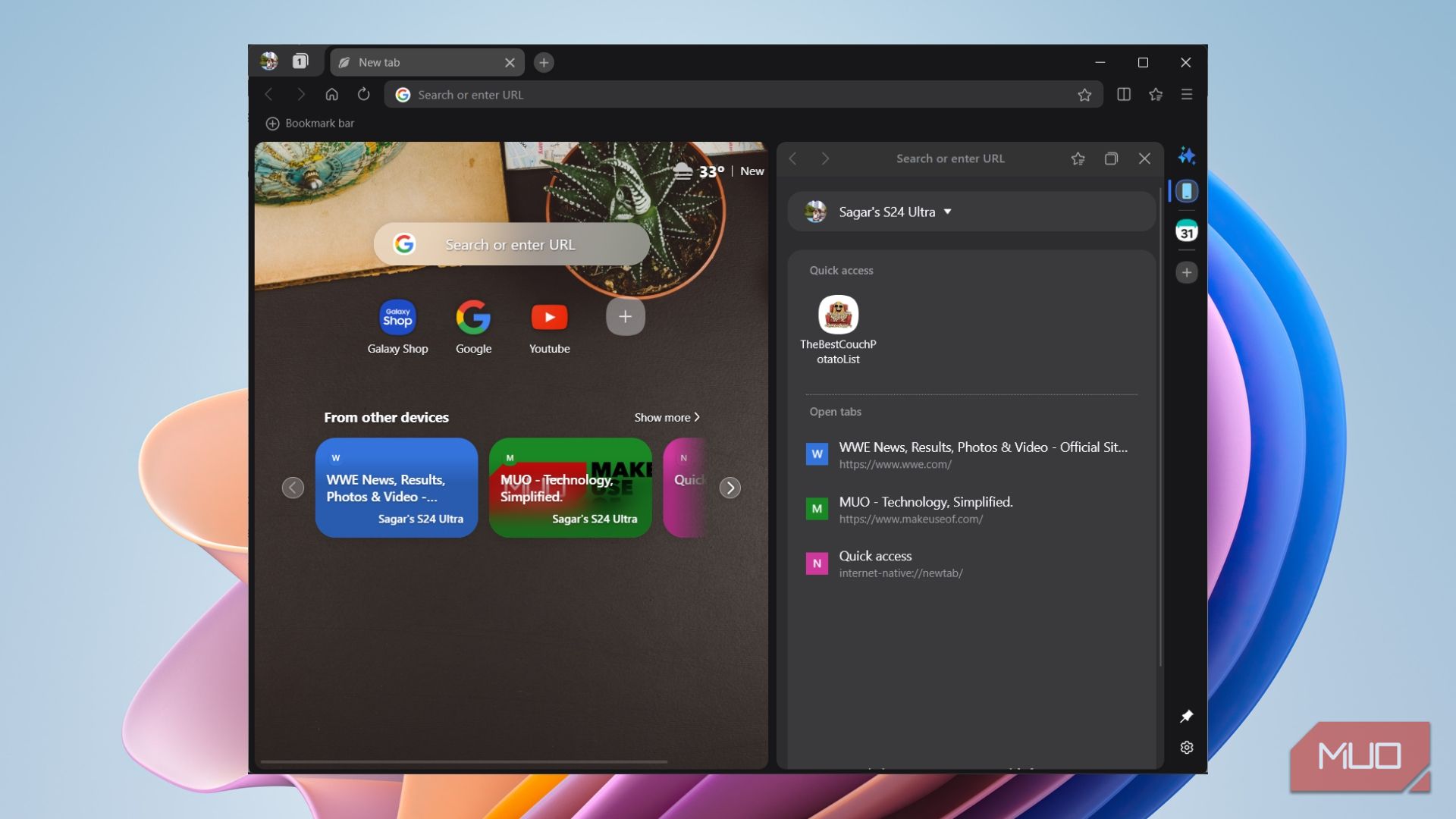Screen dimensions: 1456x819
Task: Click the back arrow in main toolbar
Action: (x=268, y=95)
